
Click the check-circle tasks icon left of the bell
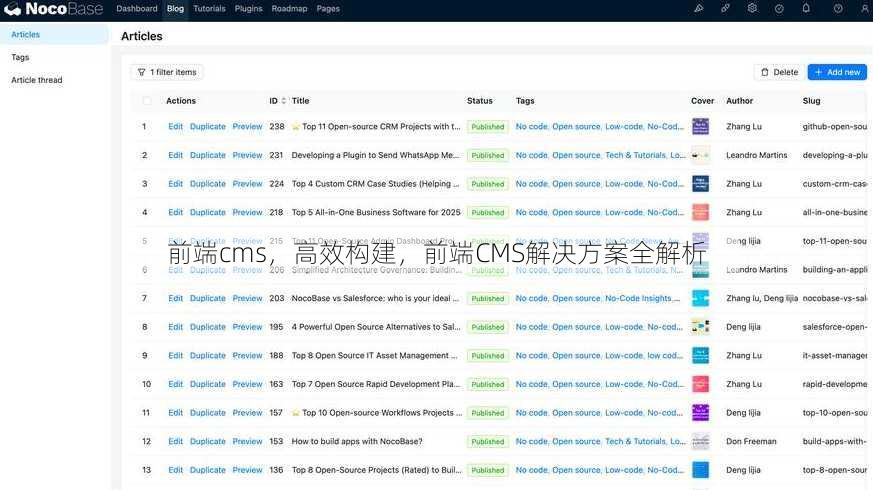(779, 8)
